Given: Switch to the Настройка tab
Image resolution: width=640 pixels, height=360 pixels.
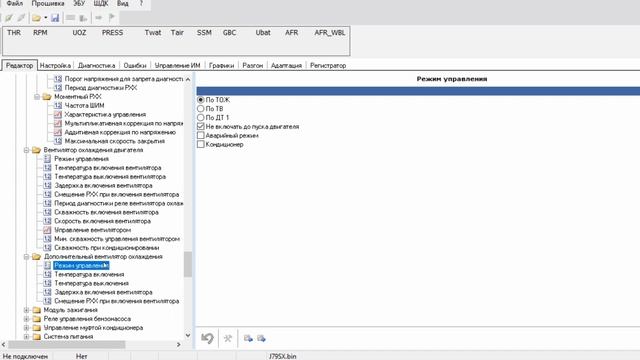Looking at the screenshot, I should [55, 65].
